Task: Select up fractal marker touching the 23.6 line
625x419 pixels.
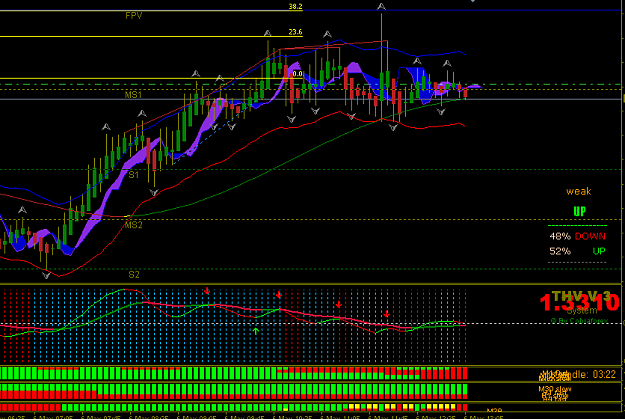Action: (x=267, y=33)
